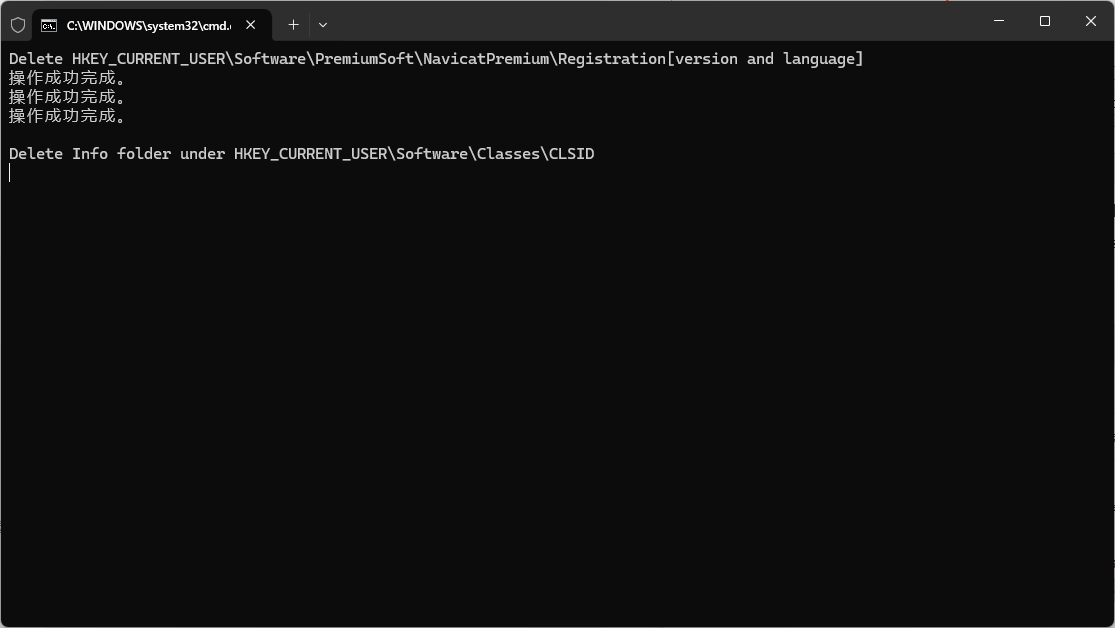1115x628 pixels.
Task: Click the third '操作成功完成。' line
Action: click(x=67, y=116)
